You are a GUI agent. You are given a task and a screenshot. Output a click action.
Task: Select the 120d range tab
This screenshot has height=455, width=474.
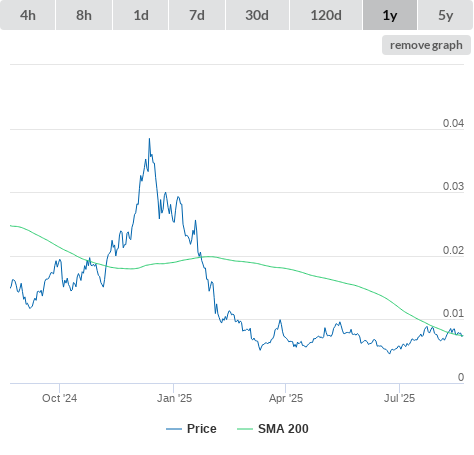click(326, 15)
